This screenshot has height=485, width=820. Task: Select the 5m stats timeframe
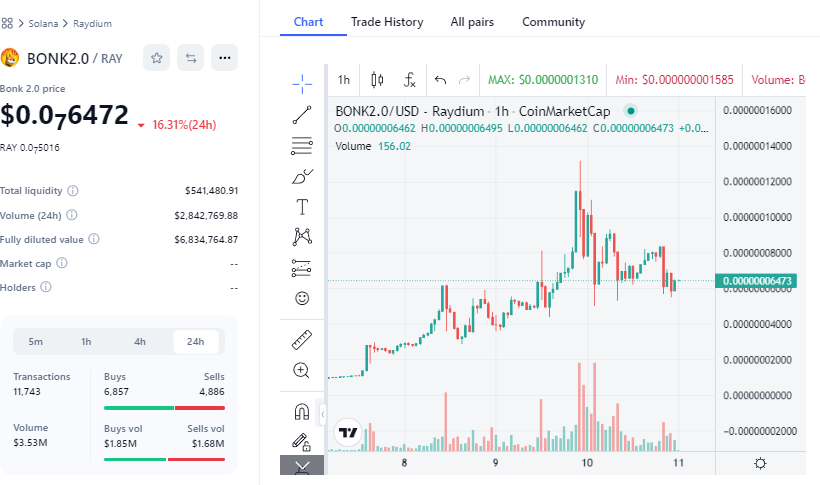tap(36, 342)
